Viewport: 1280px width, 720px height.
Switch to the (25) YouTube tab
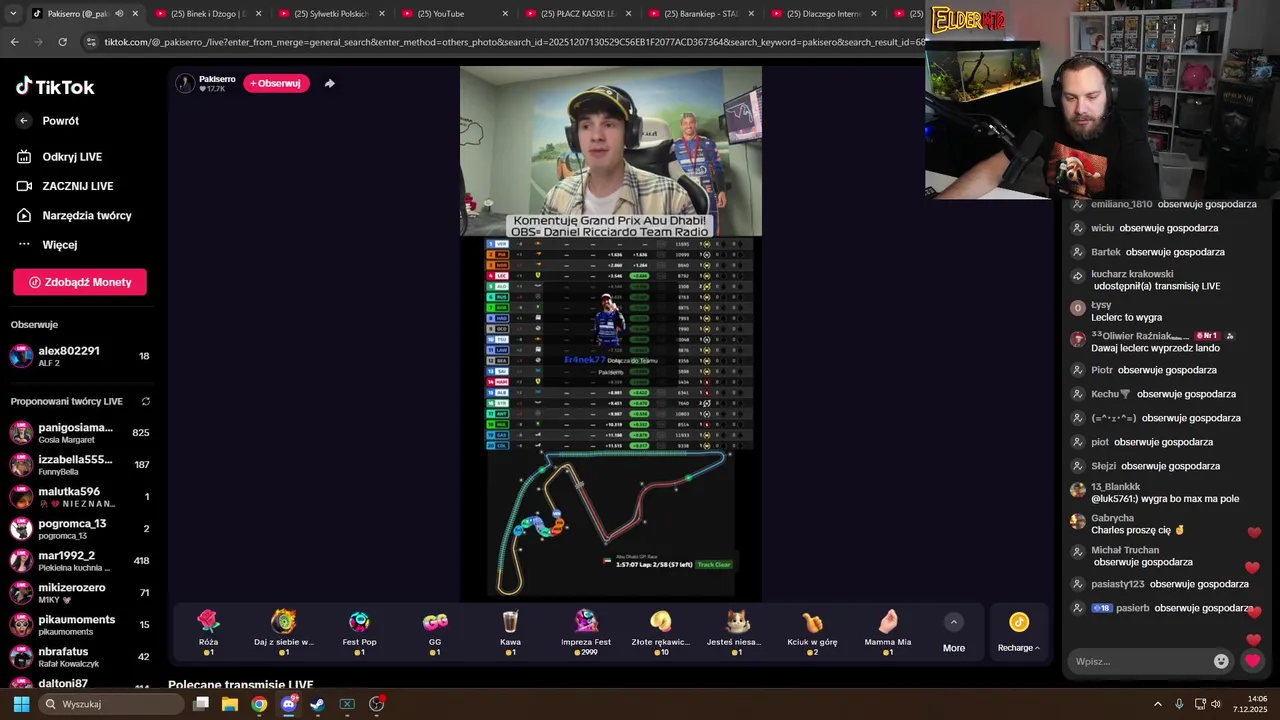pyautogui.click(x=454, y=14)
